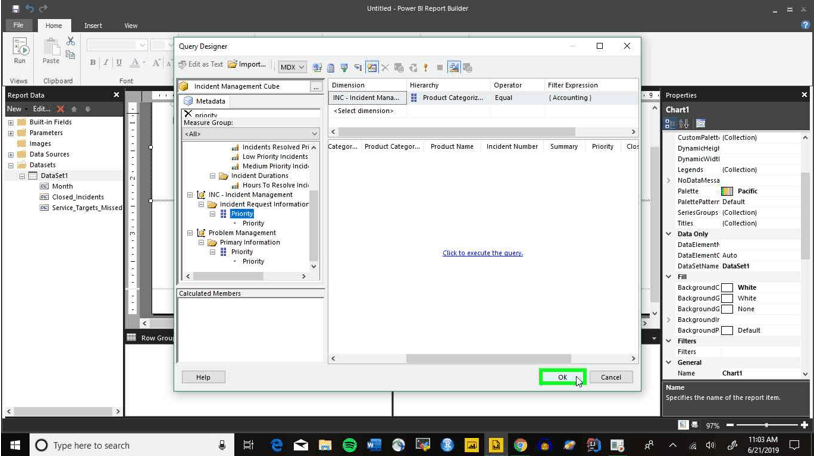Toggle the Show Empty Cells funnel icon
Viewport: 816px width, 457px height.
(344, 67)
